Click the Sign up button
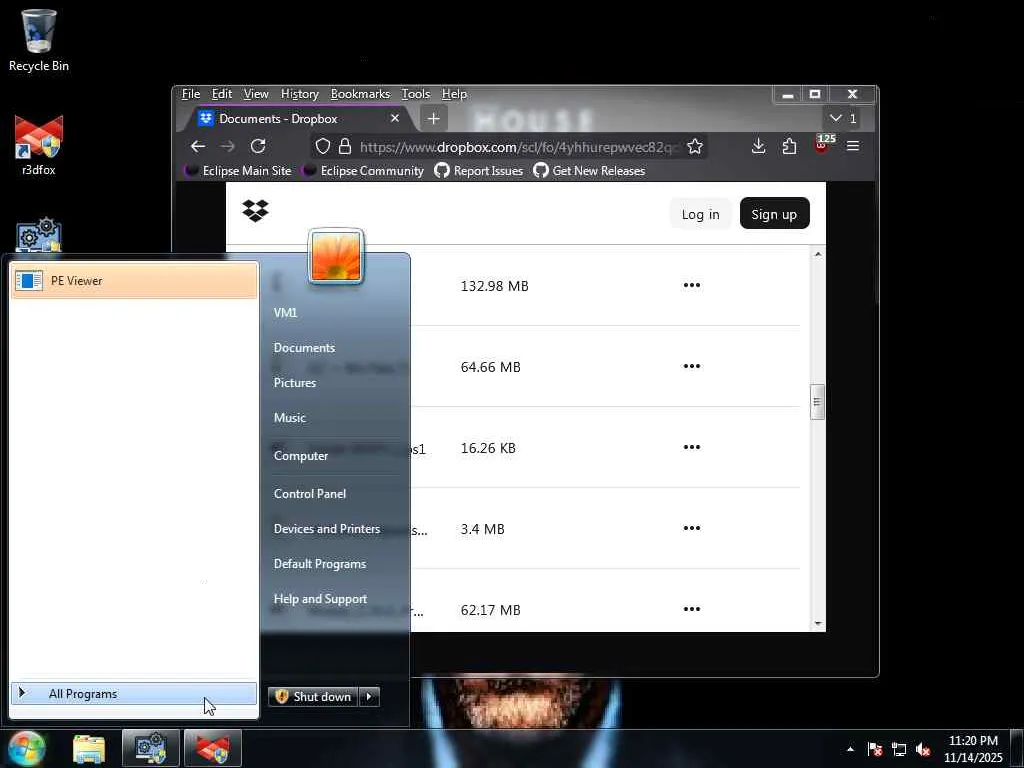The image size is (1024, 768). tap(774, 214)
